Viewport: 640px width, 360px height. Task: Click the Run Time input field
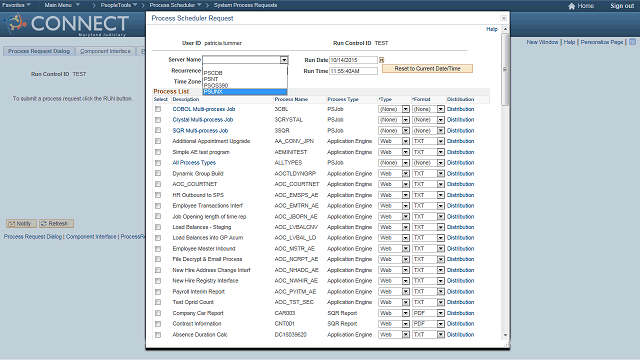point(353,71)
